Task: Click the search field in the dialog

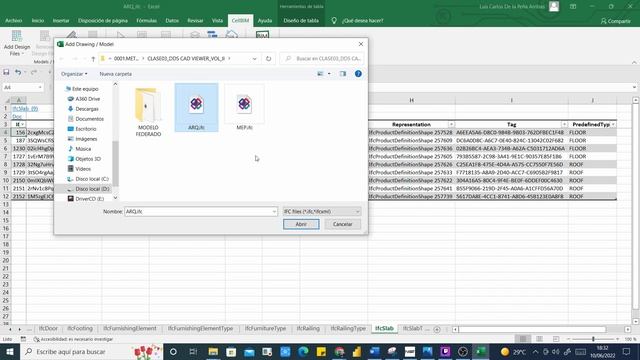Action: [322, 59]
